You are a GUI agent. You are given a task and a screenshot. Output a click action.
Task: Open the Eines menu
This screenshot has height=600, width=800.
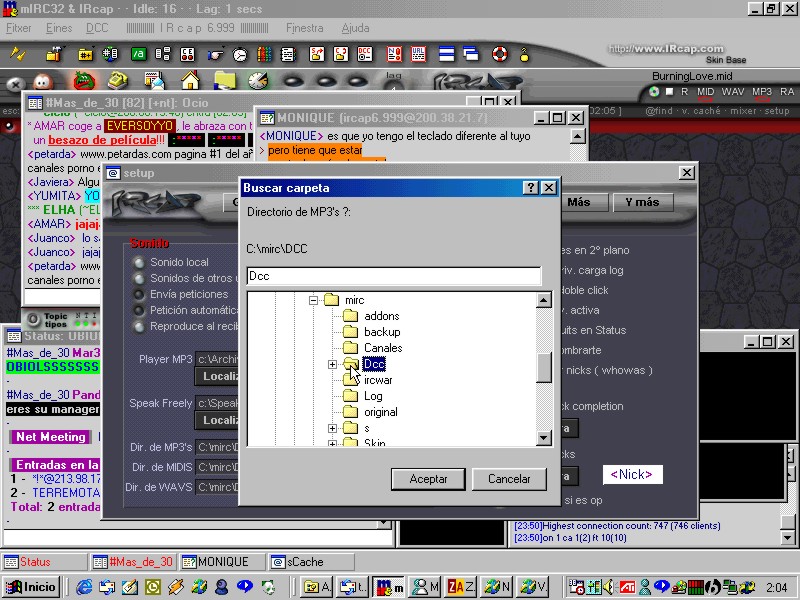pyautogui.click(x=59, y=28)
